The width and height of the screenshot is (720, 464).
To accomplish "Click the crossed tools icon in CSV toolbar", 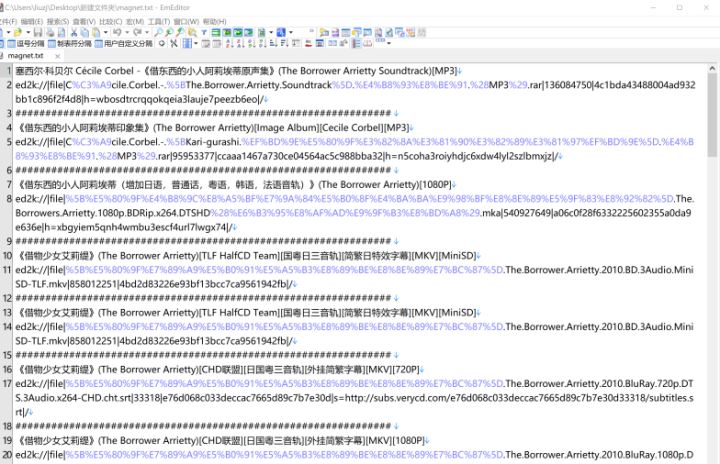I will [x=174, y=43].
